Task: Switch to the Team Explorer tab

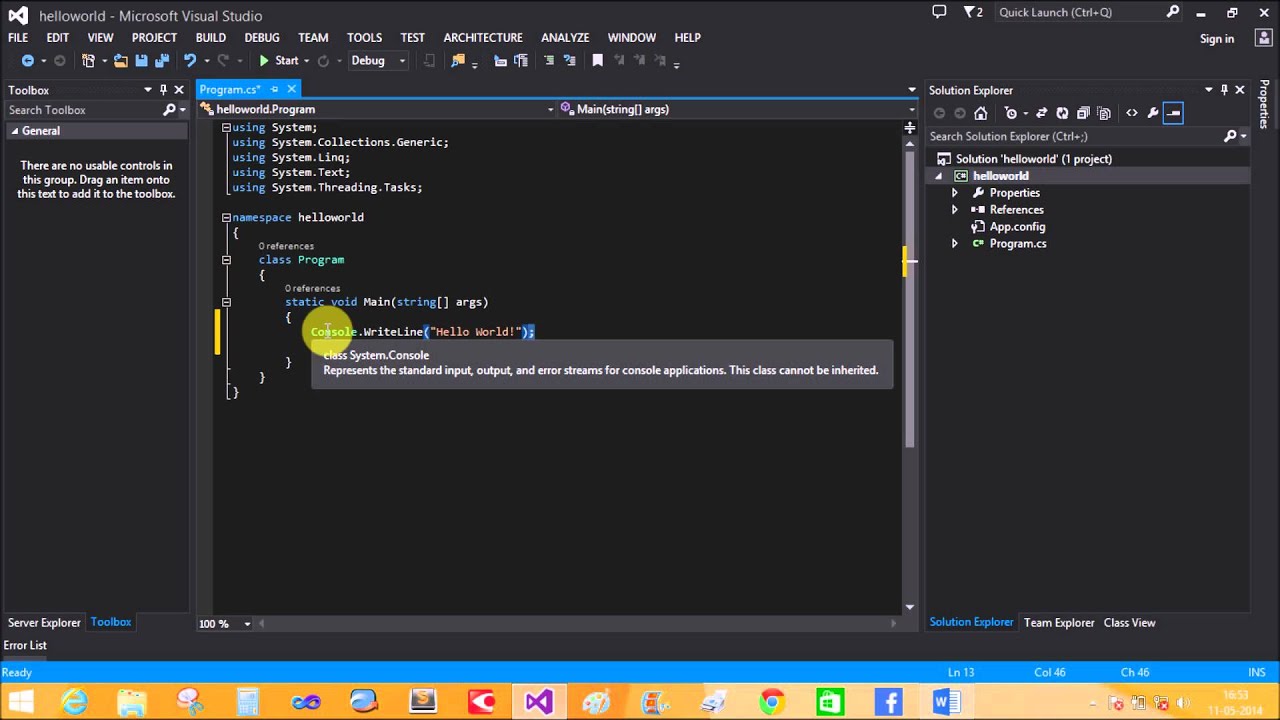Action: pos(1059,623)
